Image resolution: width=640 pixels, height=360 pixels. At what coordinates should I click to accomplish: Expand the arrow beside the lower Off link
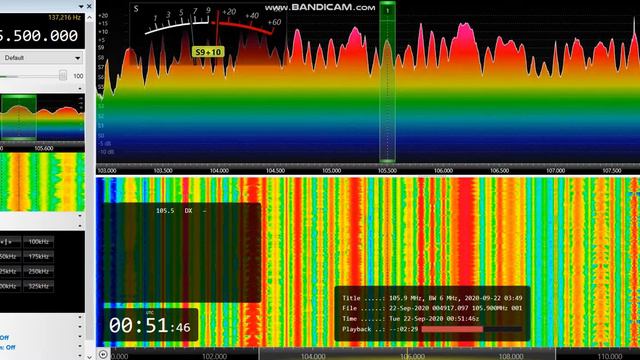pyautogui.click(x=80, y=347)
